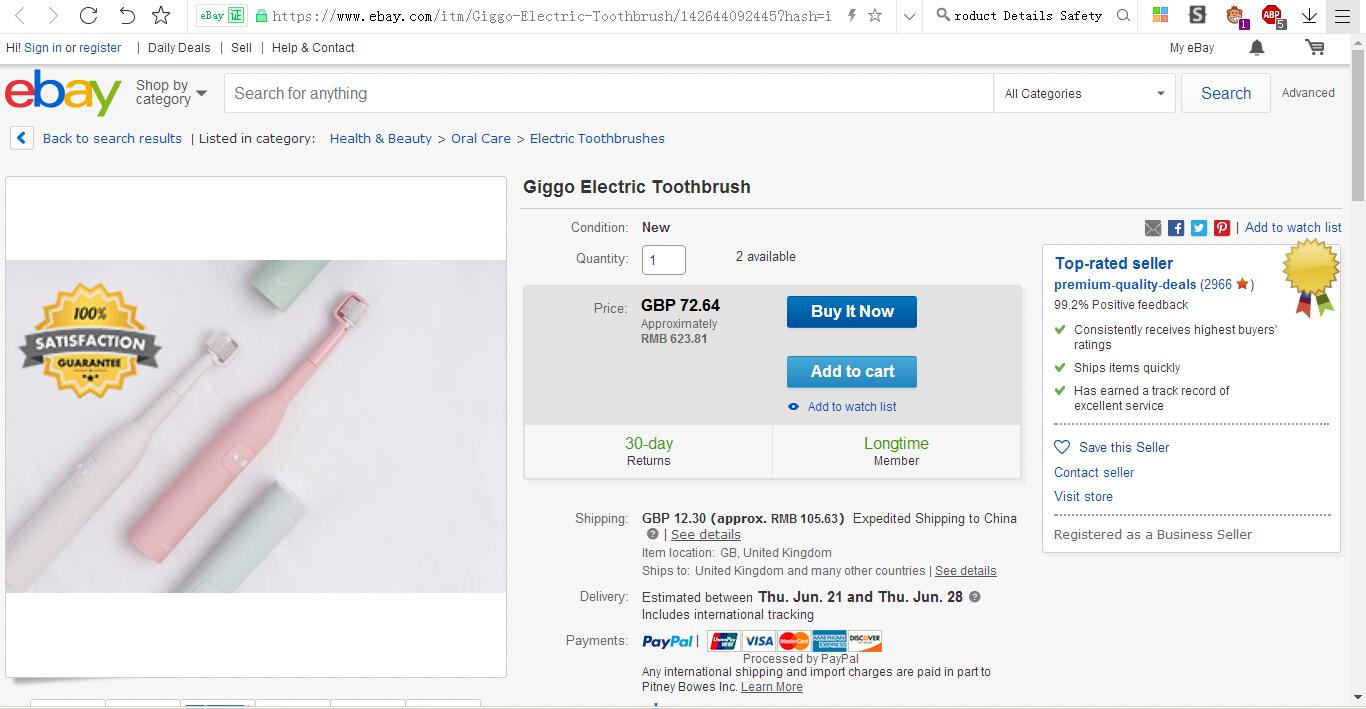Screen dimensions: 1366x709
Task: Open the All Categories dropdown
Action: (1084, 94)
